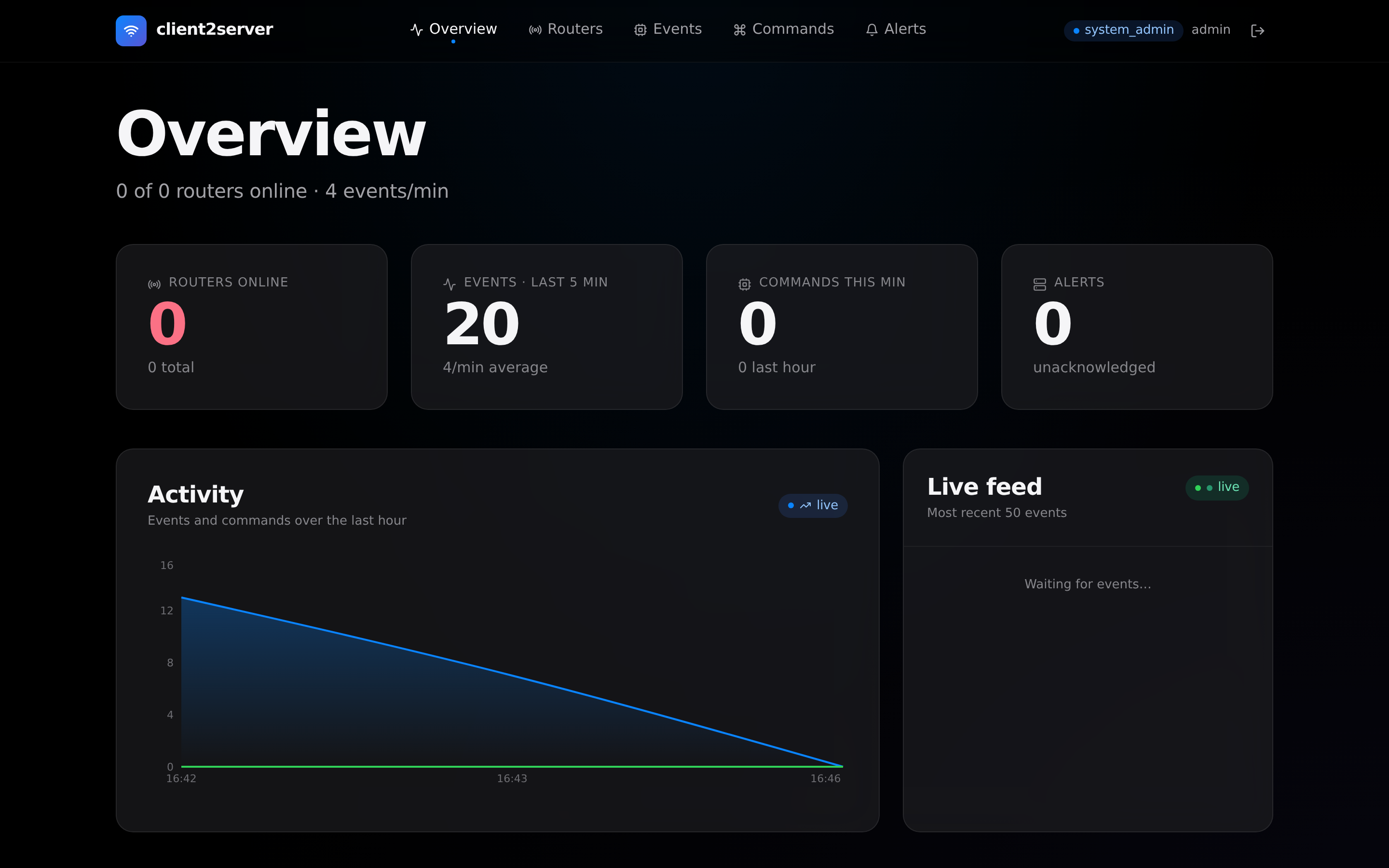Click the 8 y-axis label on chart
1389x868 pixels.
pos(170,663)
